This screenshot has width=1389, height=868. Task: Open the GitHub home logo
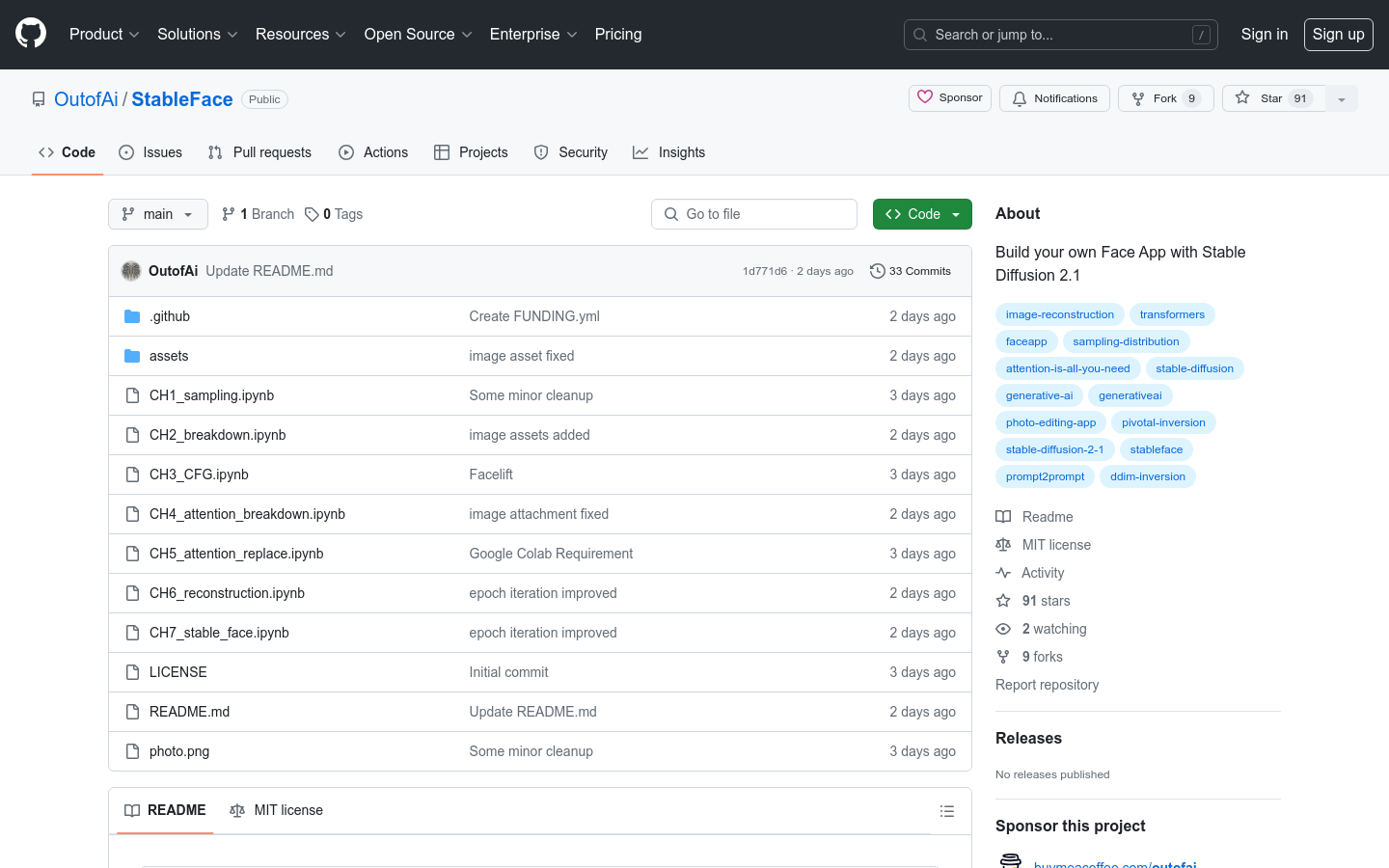tap(31, 34)
